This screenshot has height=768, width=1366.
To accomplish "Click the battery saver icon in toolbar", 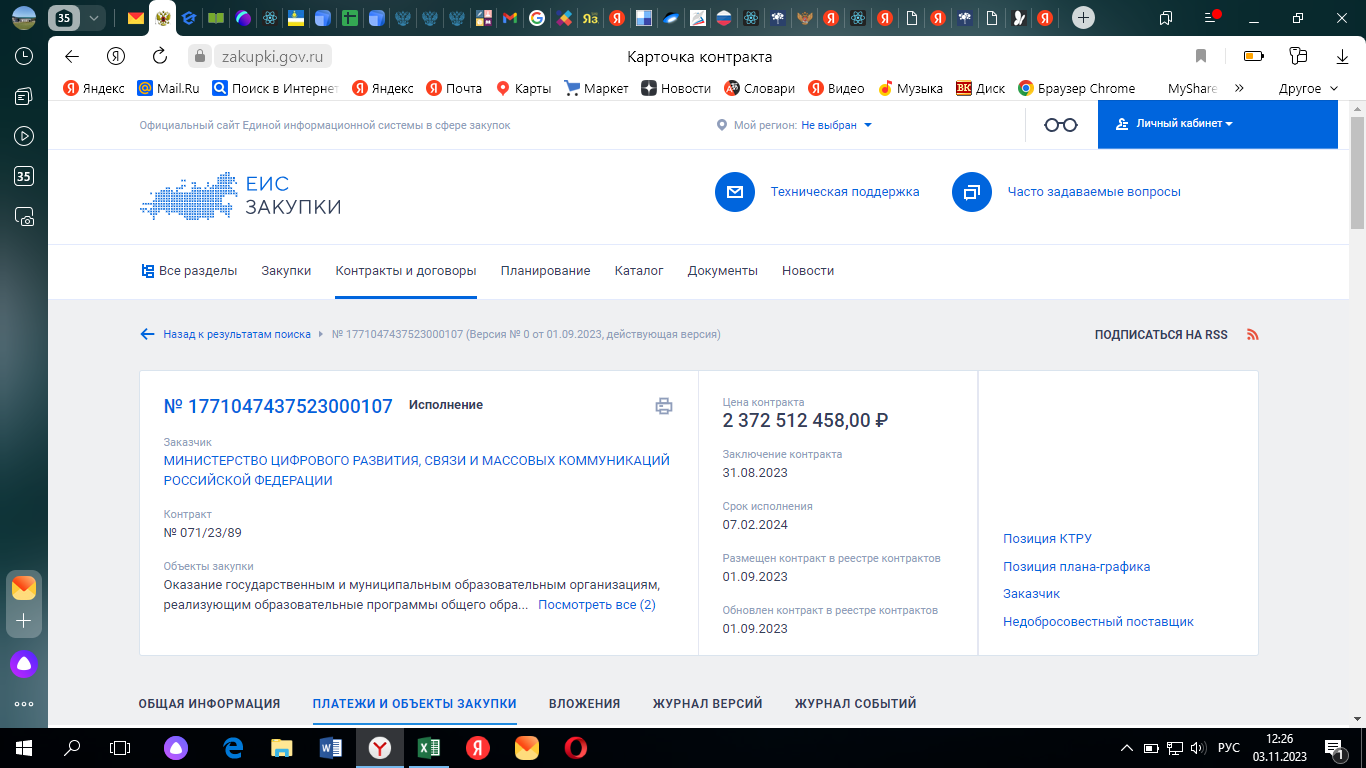I will pos(1254,56).
